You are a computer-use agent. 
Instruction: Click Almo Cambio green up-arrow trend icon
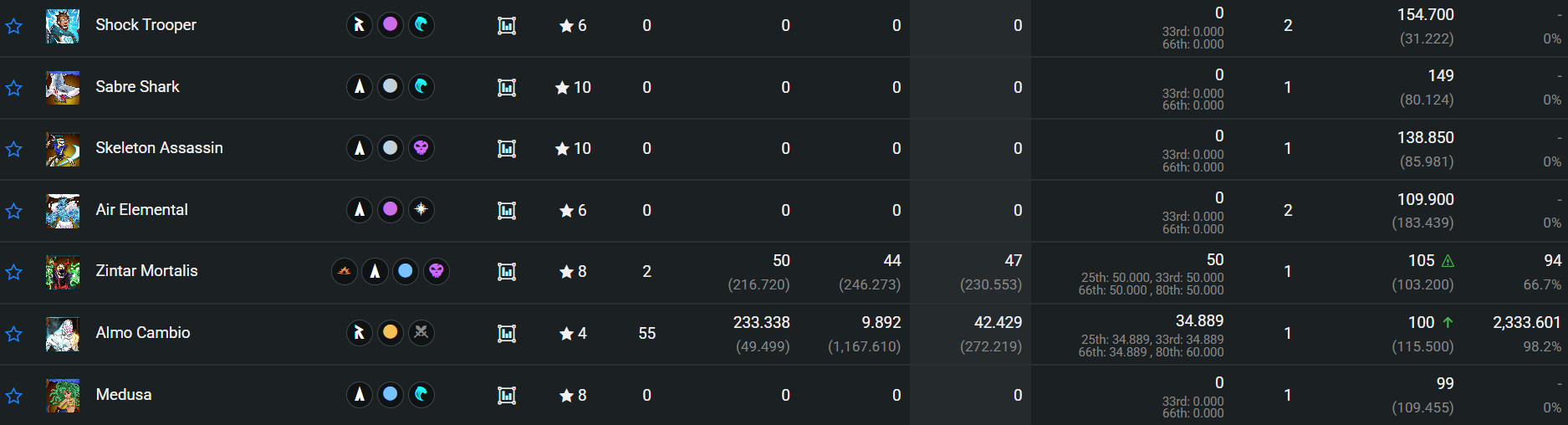pos(1448,322)
